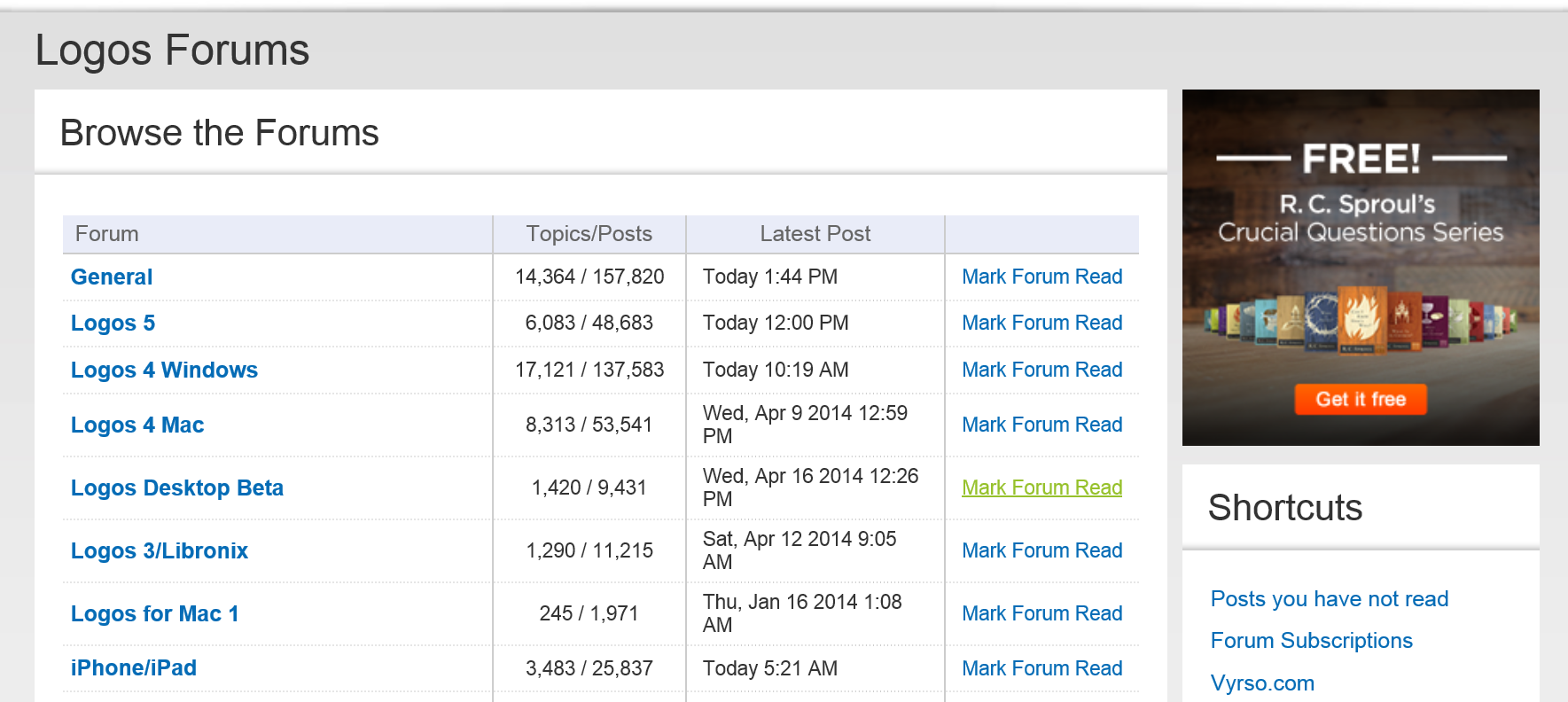Open the iPhone/iPad forum

134,668
